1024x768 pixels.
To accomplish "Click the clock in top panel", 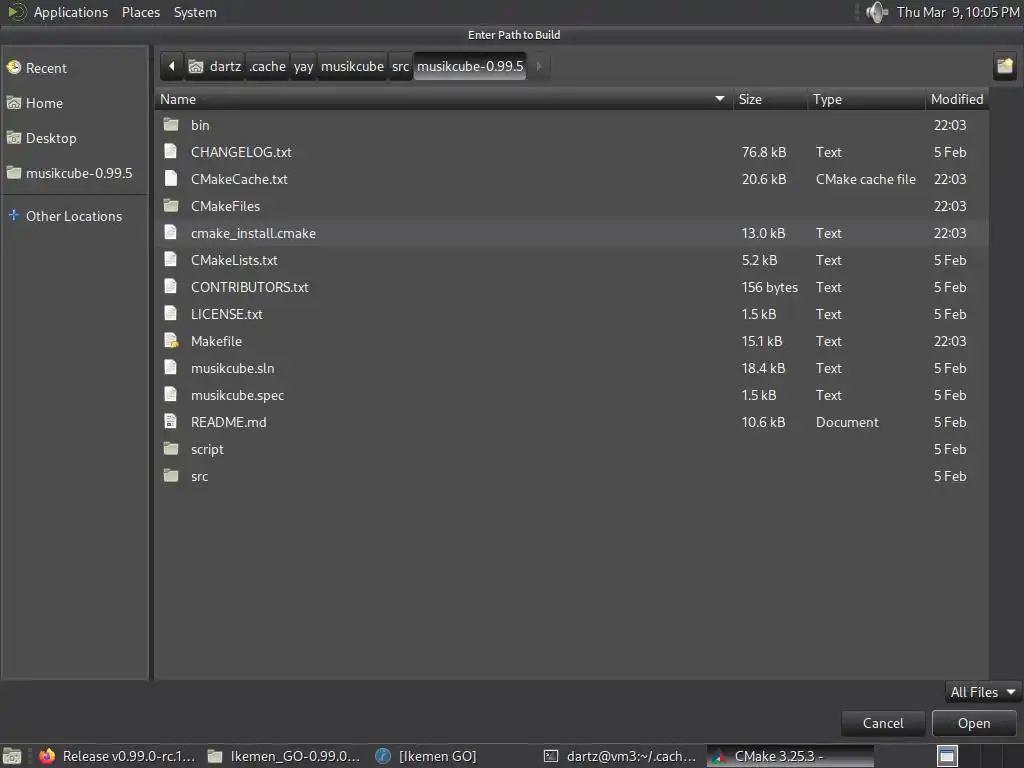I will [x=957, y=12].
